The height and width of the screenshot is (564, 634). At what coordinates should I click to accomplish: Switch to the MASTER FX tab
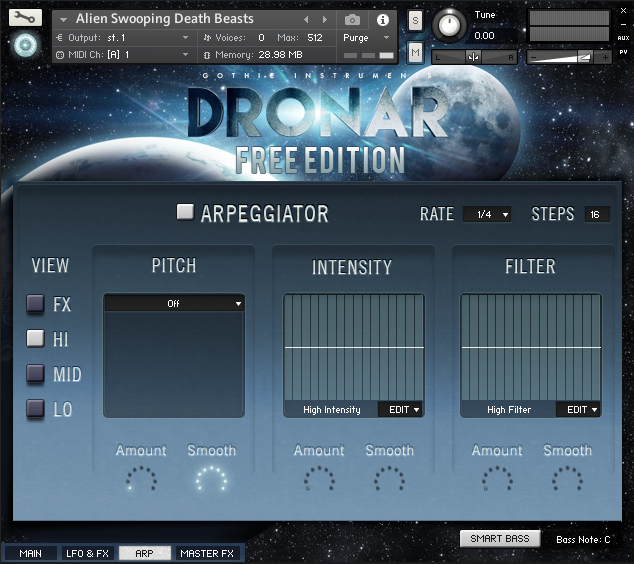(x=207, y=553)
